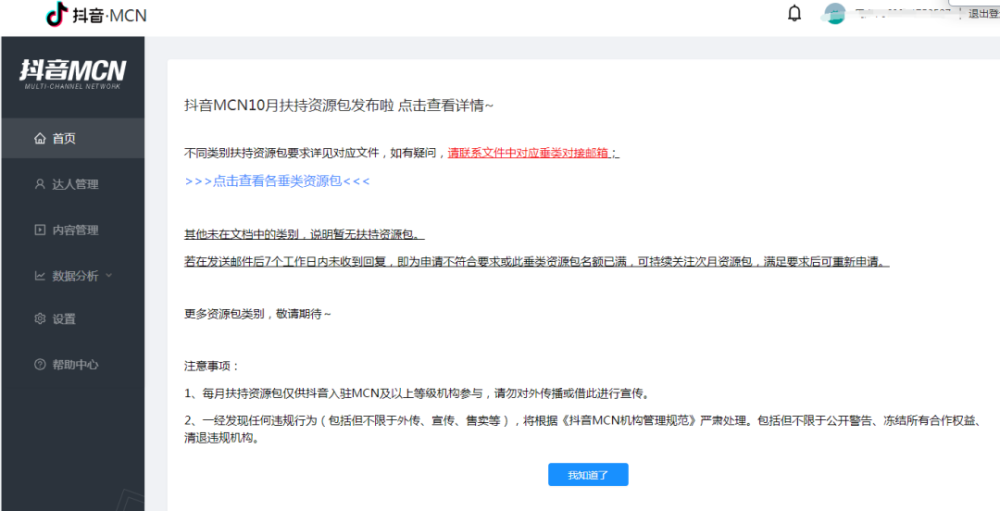Click the gear icon beside 设置
Screen dimensions: 1000x511
click(x=40, y=318)
